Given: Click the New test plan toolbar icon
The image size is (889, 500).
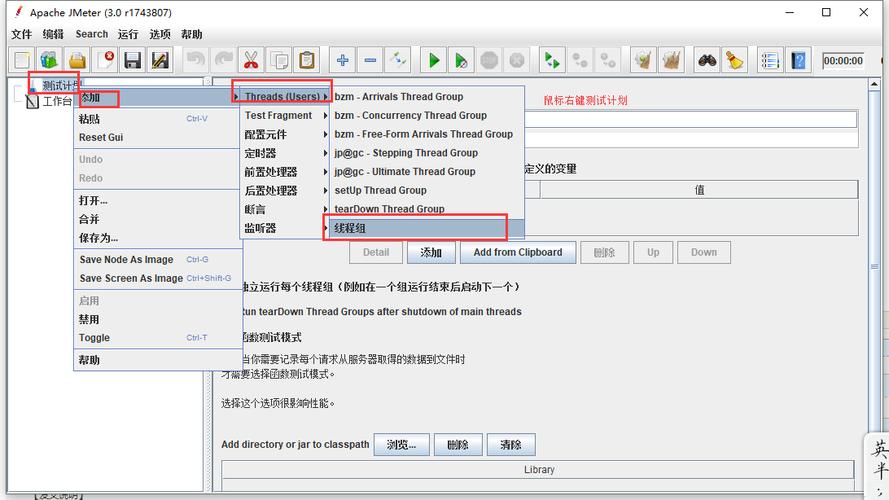Looking at the screenshot, I should point(22,60).
